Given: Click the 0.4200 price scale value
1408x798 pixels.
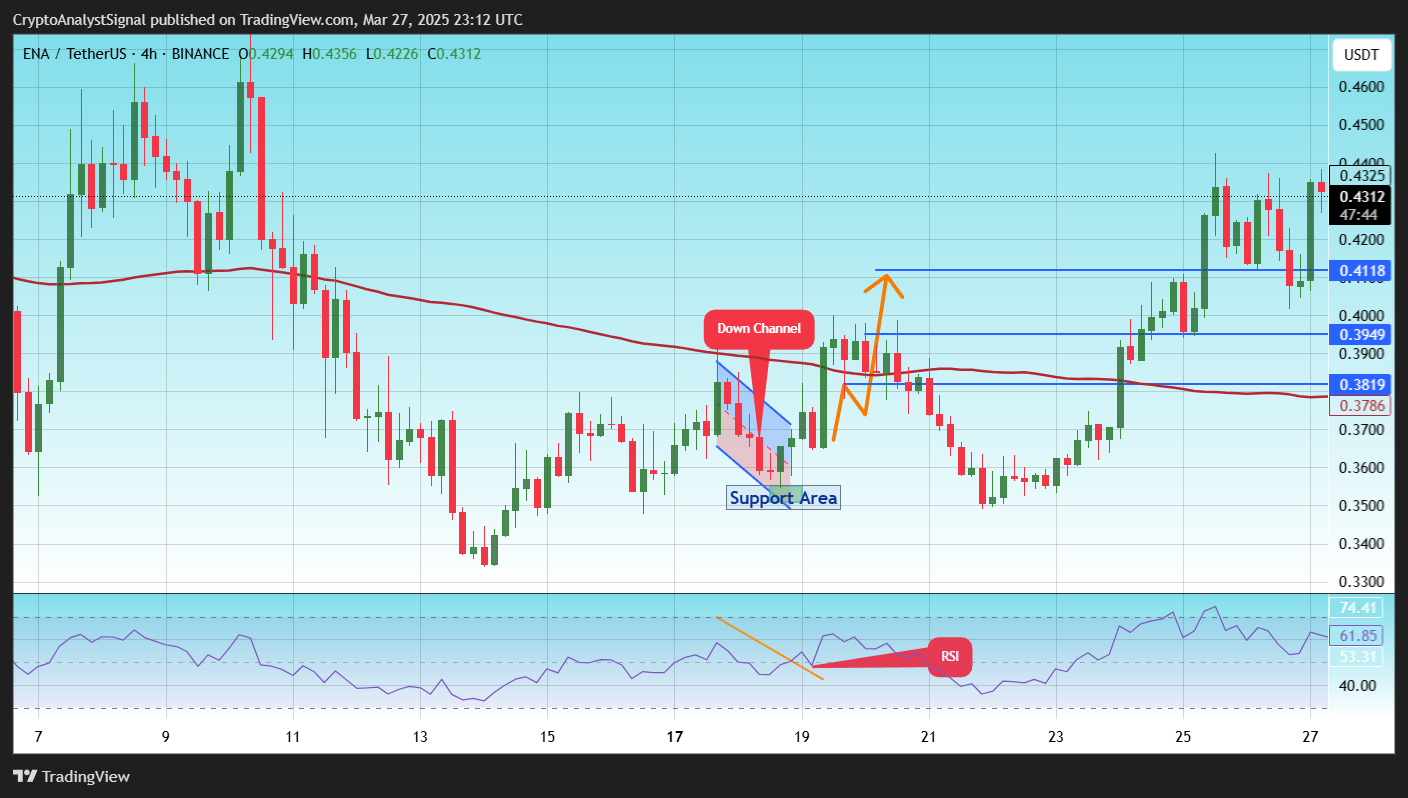Looking at the screenshot, I should [x=1361, y=240].
